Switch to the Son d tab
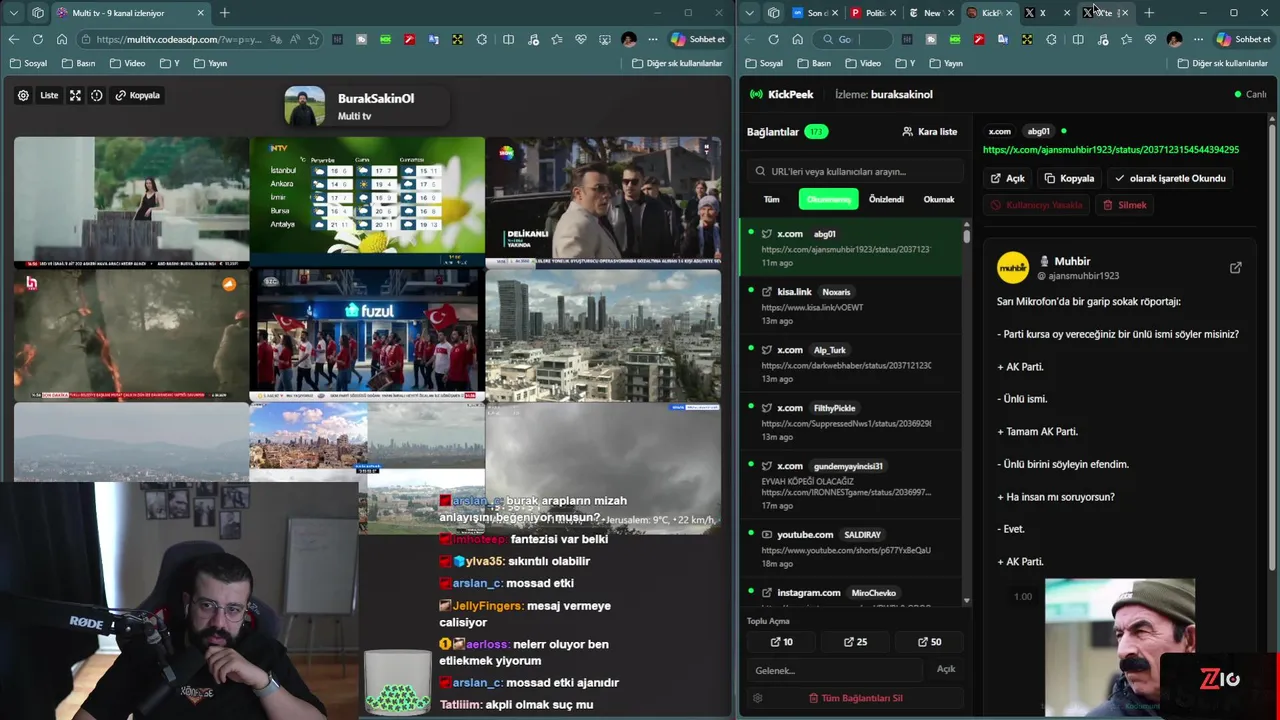Image resolution: width=1280 pixels, height=720 pixels. [814, 13]
